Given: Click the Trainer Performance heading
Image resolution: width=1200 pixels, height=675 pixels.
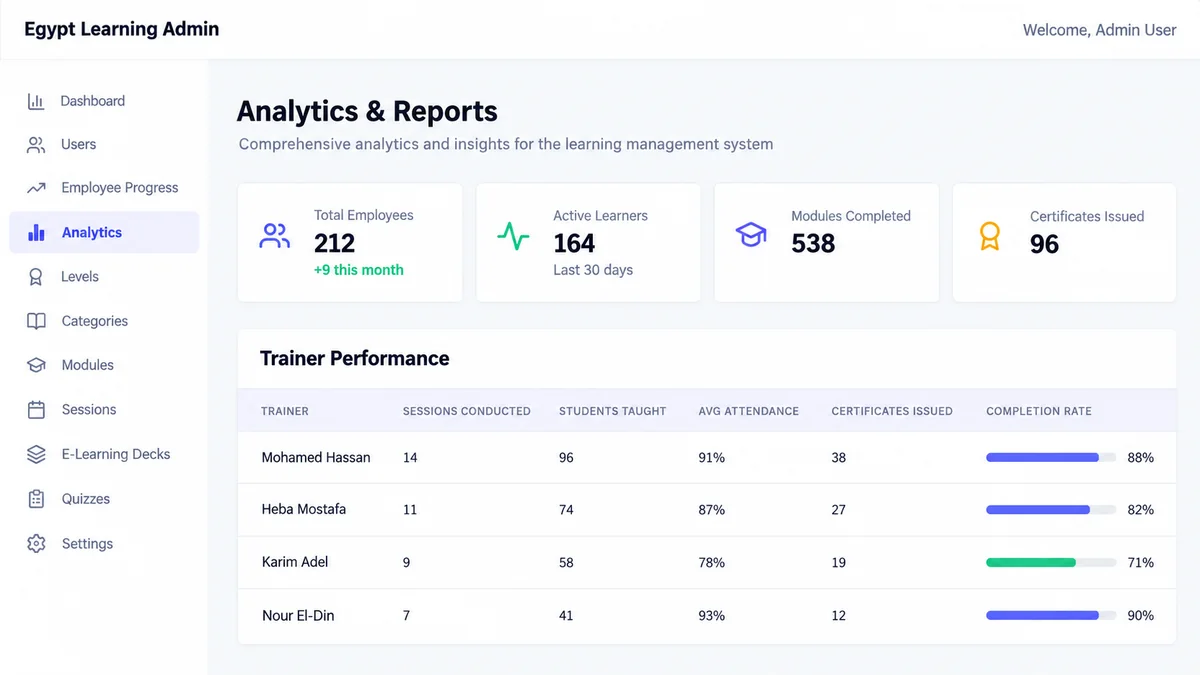Looking at the screenshot, I should (355, 358).
